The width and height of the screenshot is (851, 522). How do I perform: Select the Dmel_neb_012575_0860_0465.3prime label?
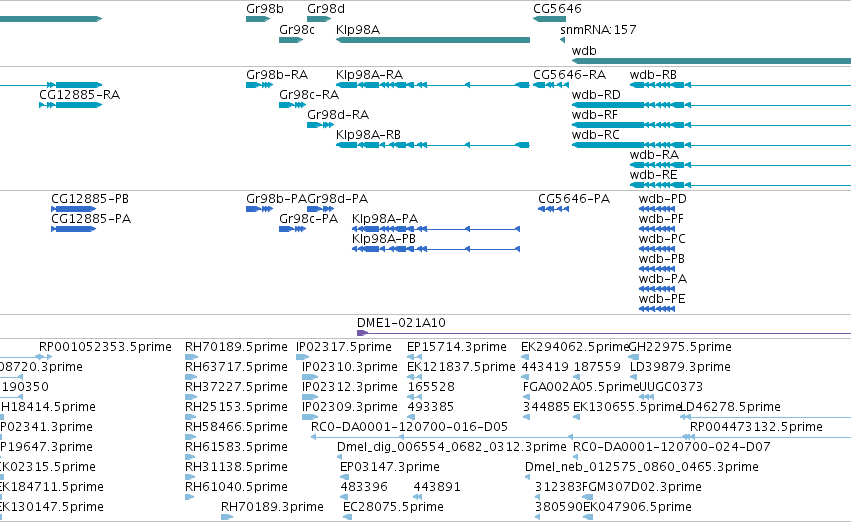(x=642, y=467)
